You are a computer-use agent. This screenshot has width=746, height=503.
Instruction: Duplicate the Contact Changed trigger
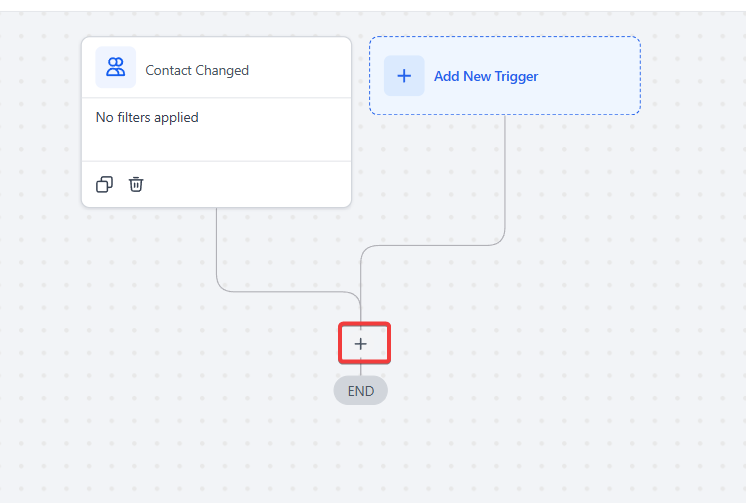point(104,184)
